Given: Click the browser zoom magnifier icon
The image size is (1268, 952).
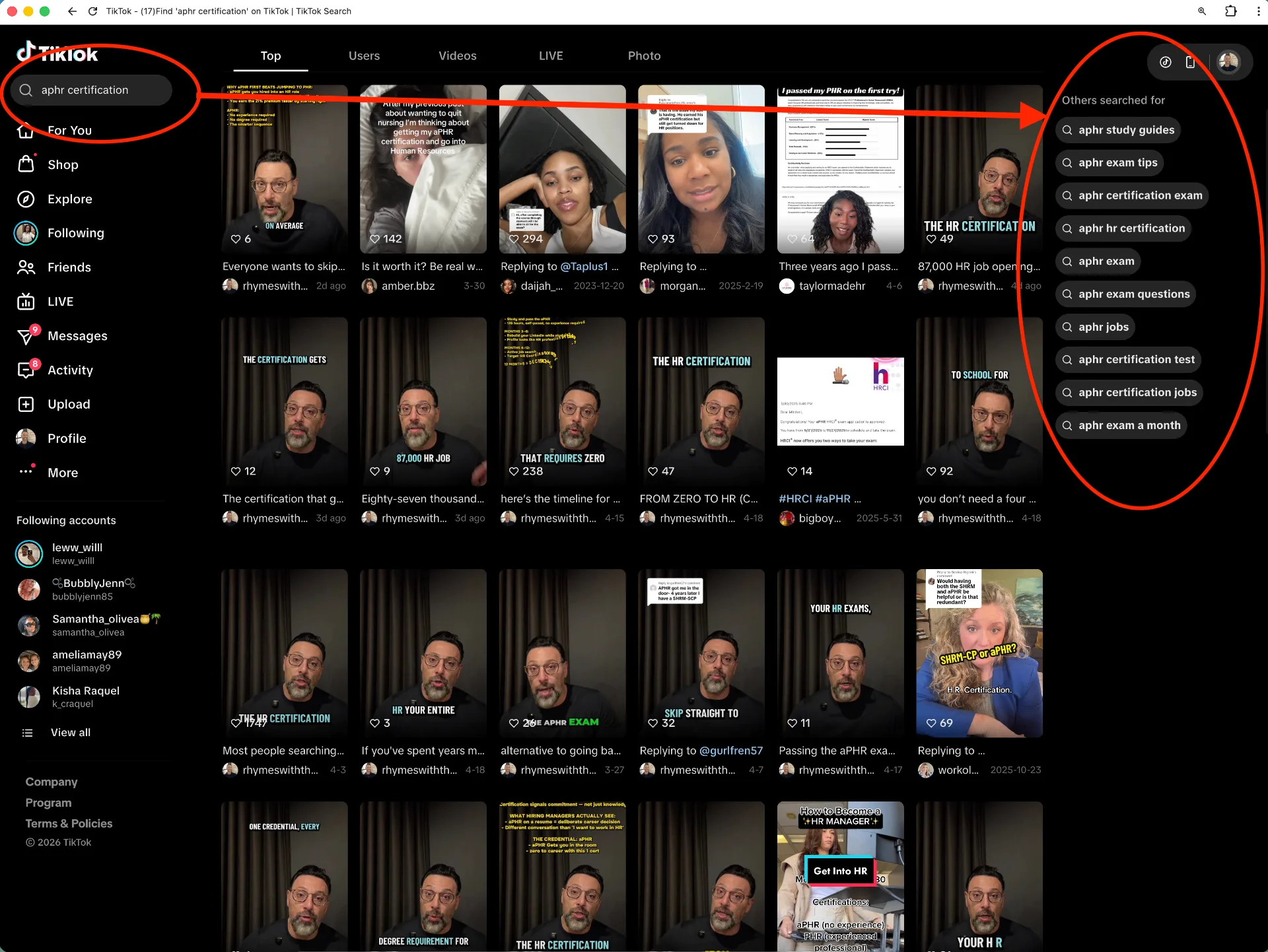Looking at the screenshot, I should pos(1202,11).
